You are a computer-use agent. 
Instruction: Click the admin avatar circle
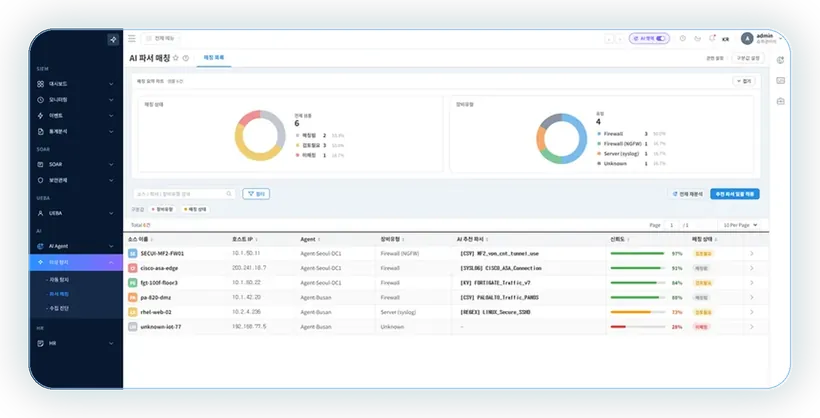coord(747,38)
